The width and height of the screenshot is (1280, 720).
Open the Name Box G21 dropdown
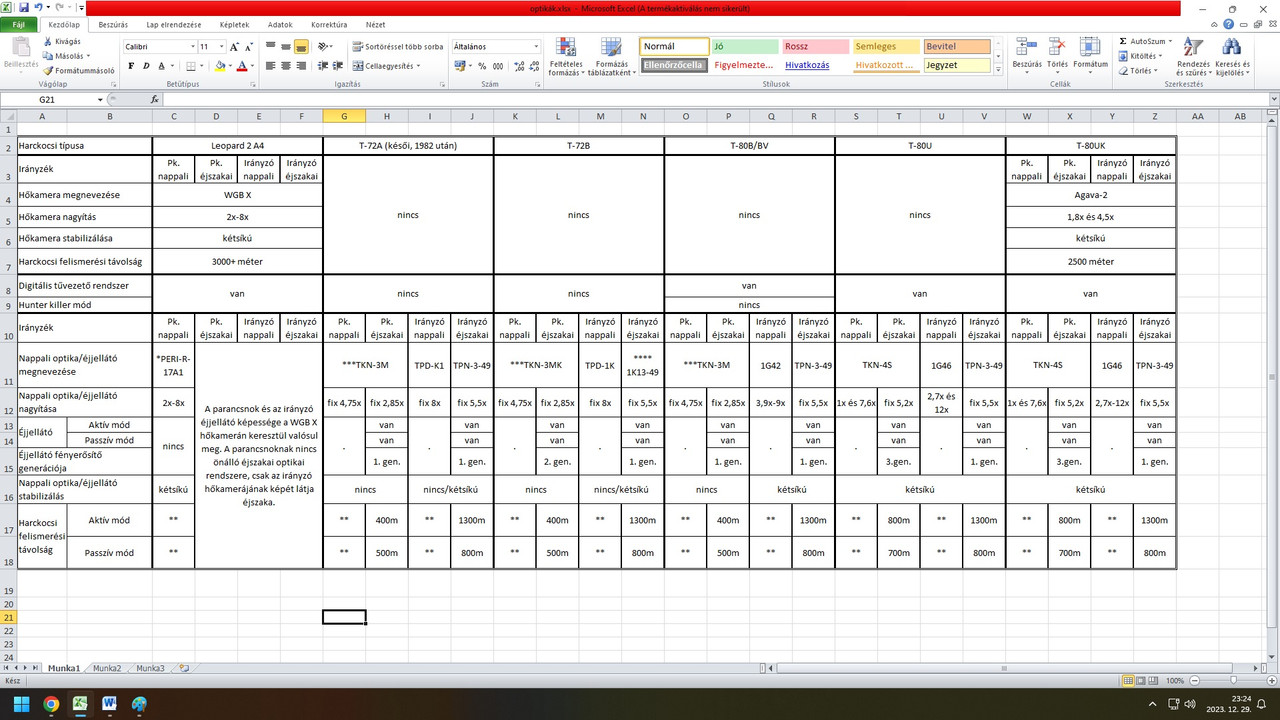tap(100, 100)
